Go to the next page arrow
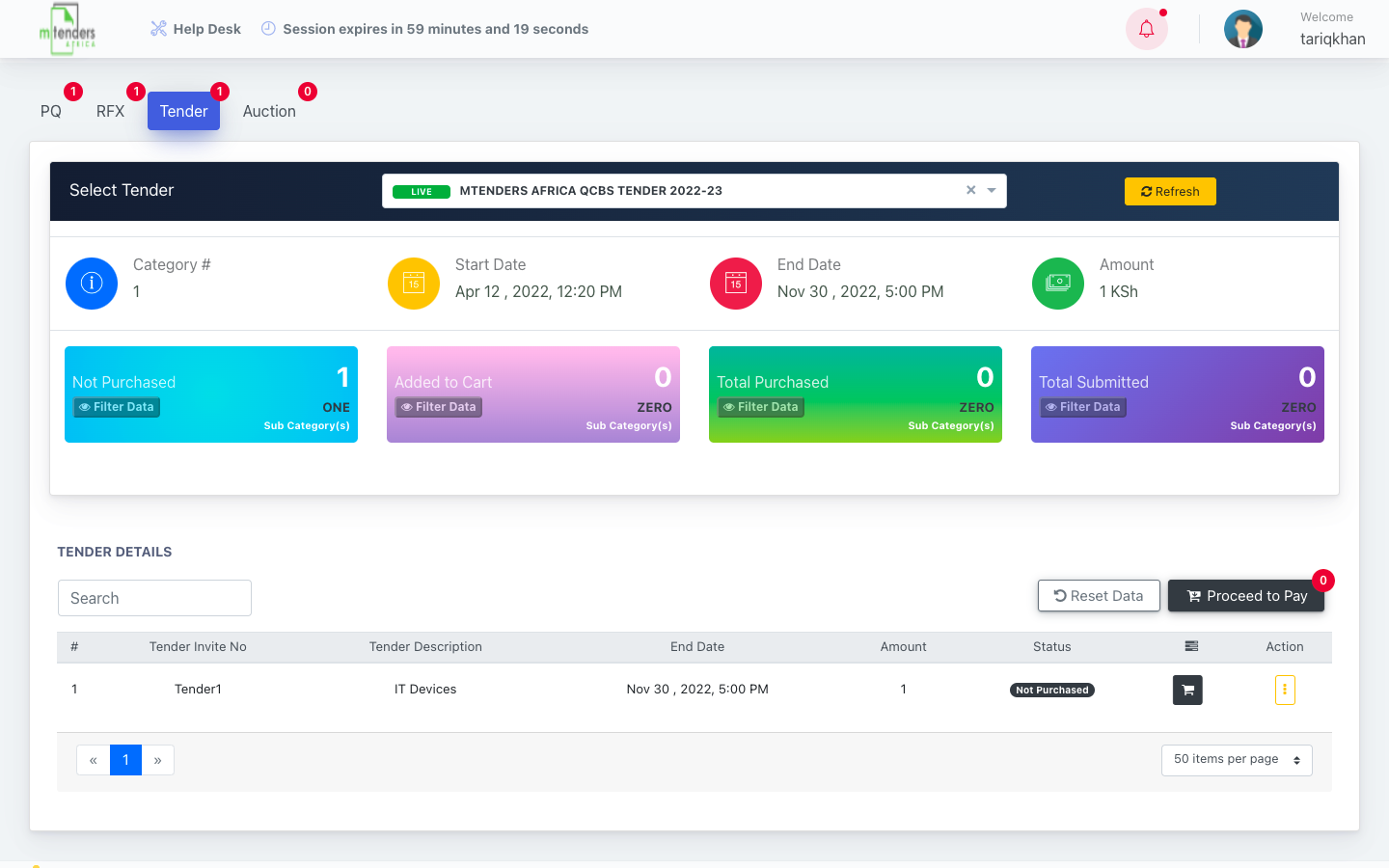The height and width of the screenshot is (868, 1389). coord(158,760)
